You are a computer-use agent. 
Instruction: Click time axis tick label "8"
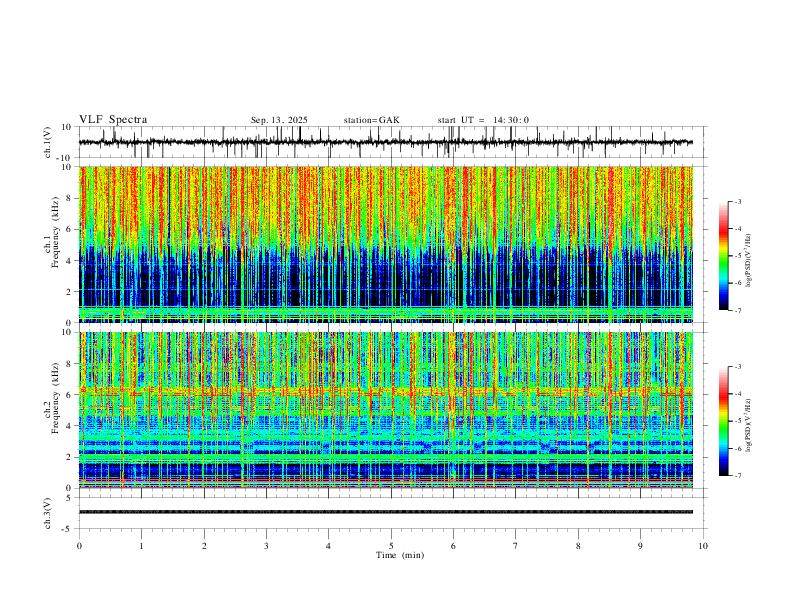click(578, 546)
